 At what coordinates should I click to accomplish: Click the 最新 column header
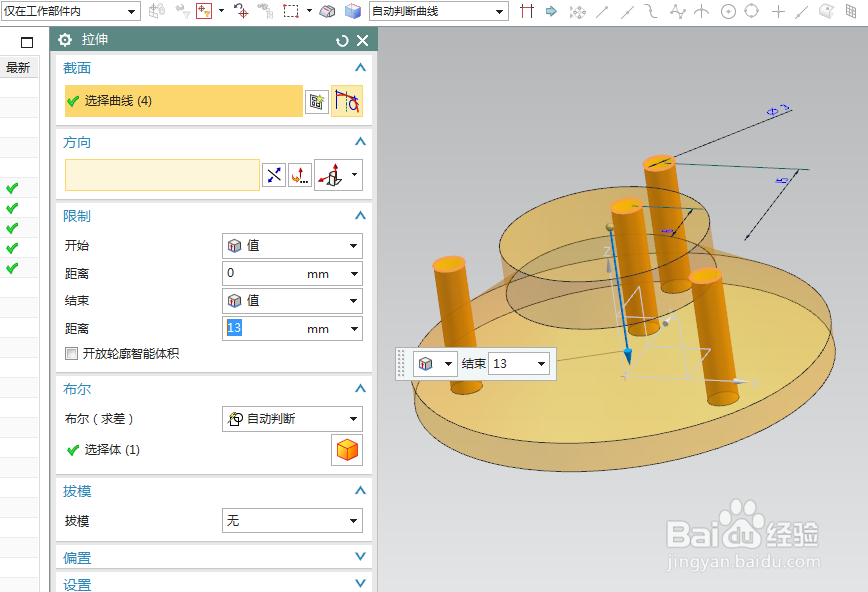(18, 68)
